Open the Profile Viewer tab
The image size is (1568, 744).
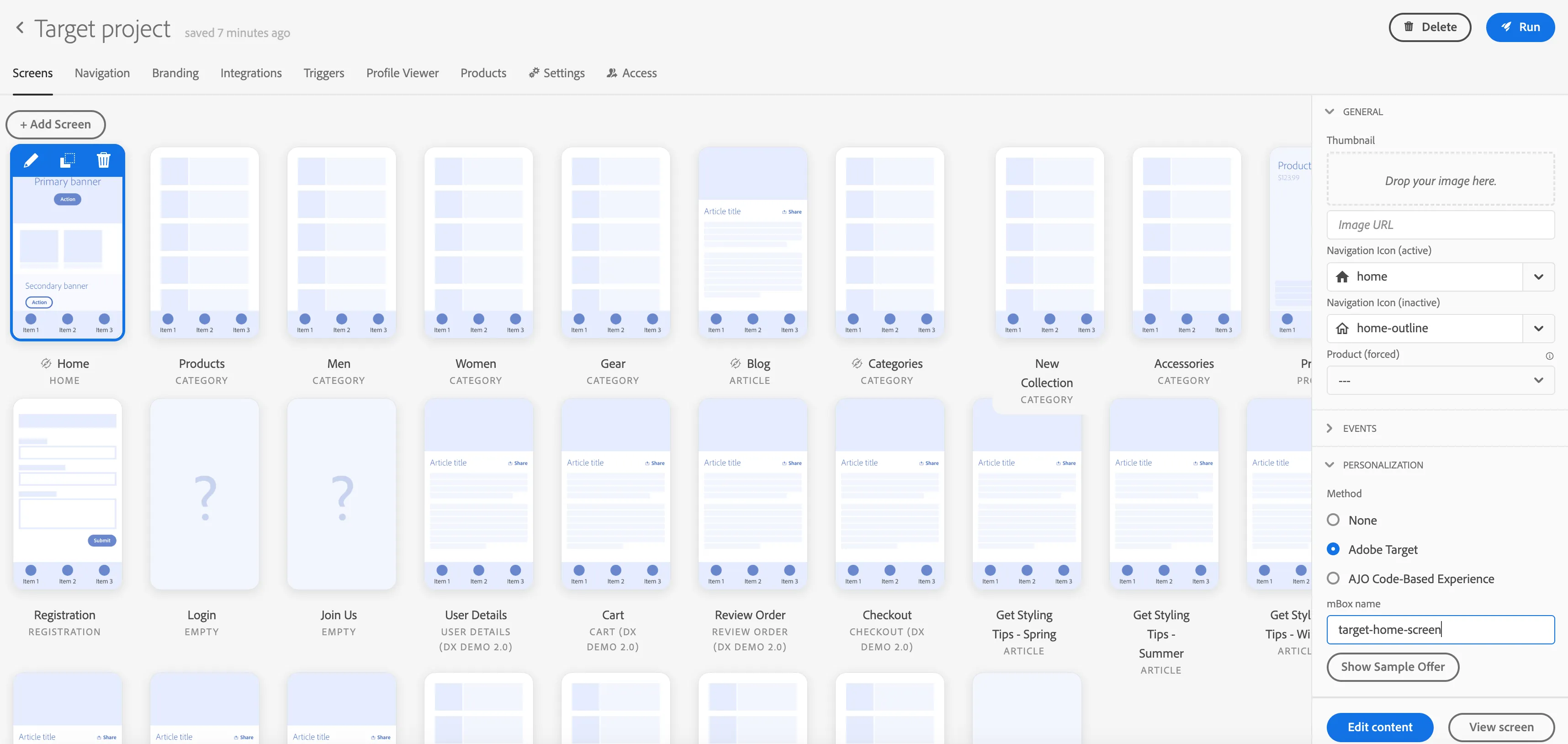click(403, 73)
